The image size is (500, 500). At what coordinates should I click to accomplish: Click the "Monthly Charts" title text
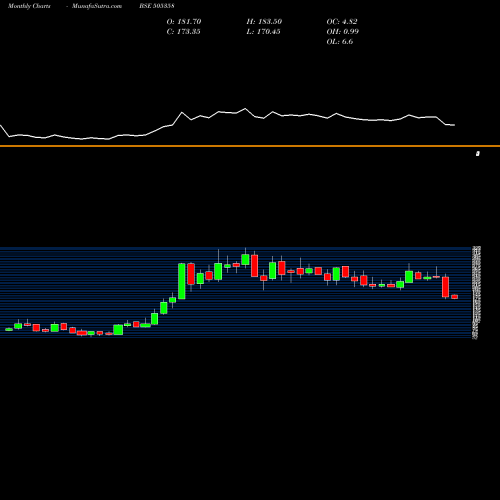click(29, 6)
